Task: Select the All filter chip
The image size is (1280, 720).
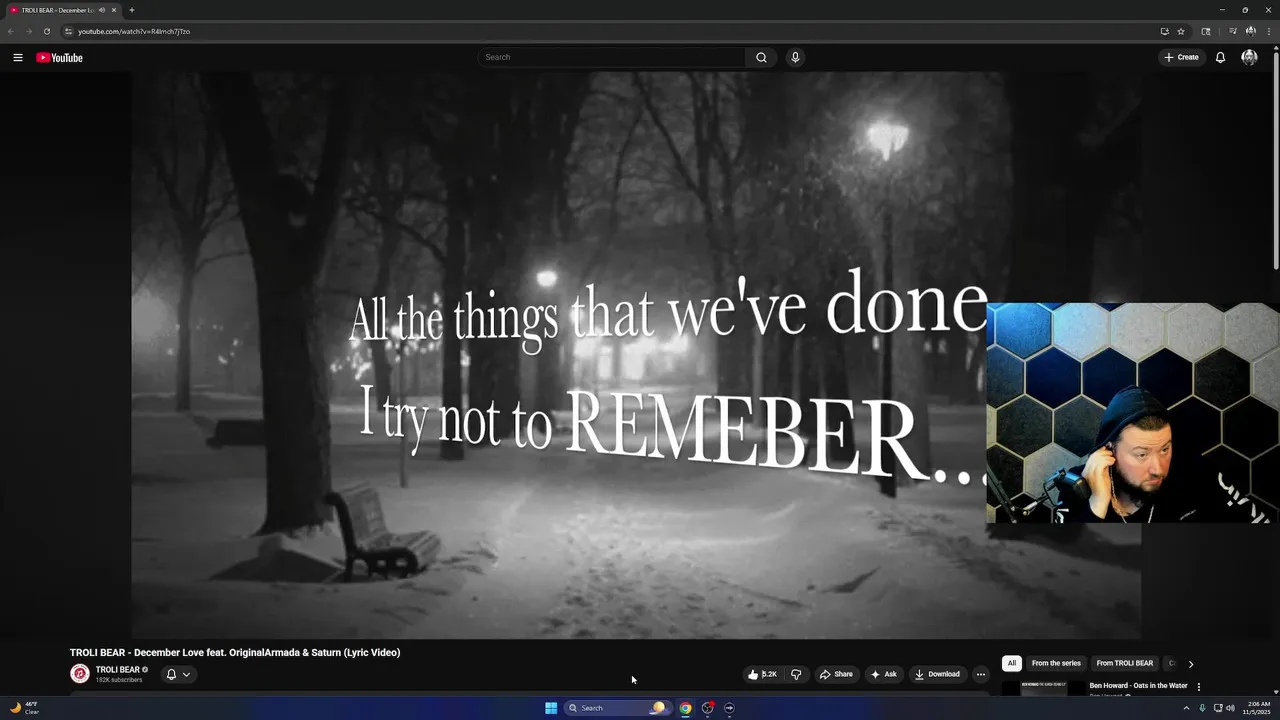Action: 1011,663
